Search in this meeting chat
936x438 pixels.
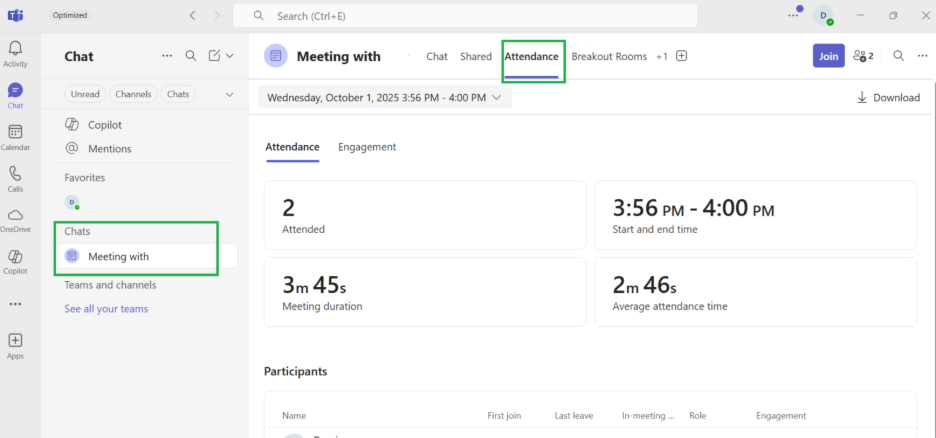(x=898, y=56)
